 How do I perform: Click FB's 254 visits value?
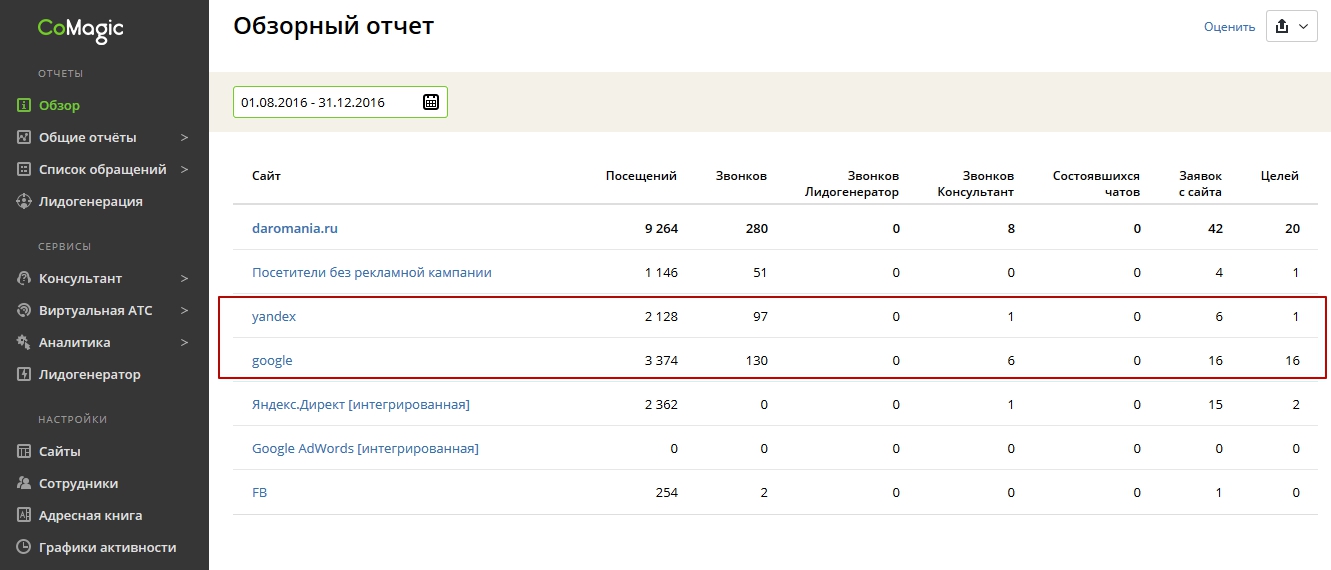pos(666,492)
